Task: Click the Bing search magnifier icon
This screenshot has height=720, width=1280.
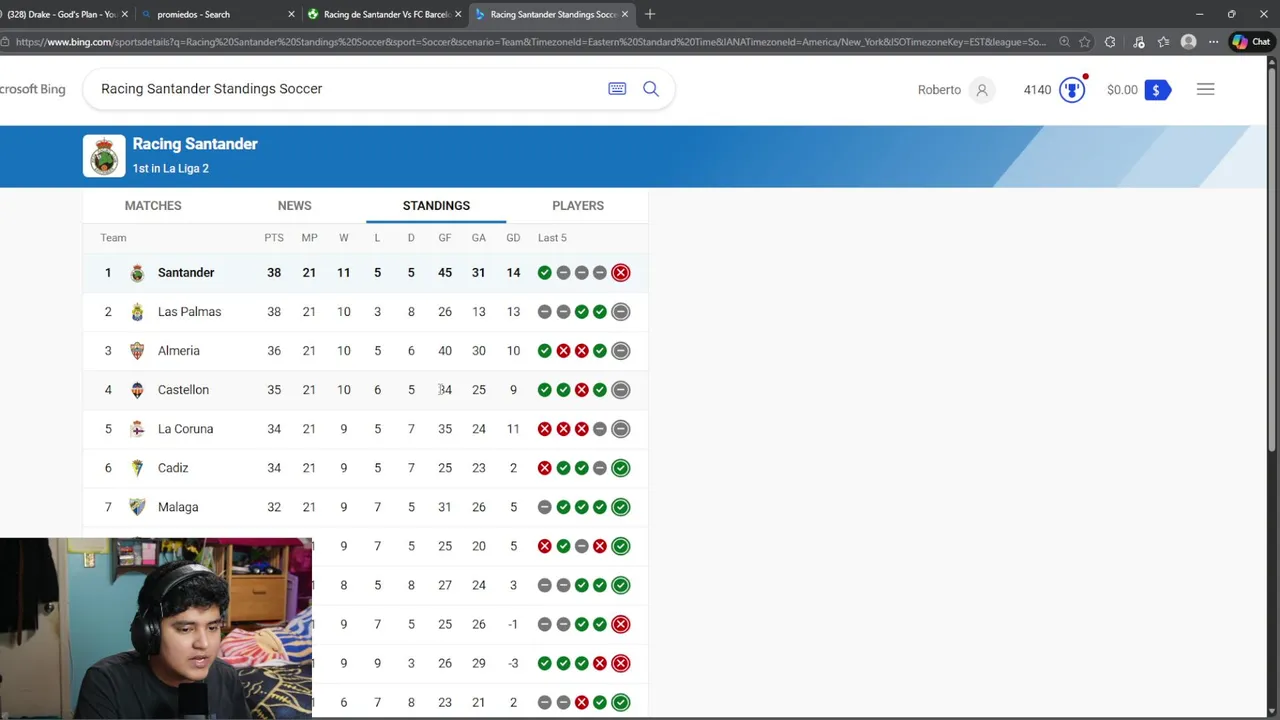Action: 651,89
